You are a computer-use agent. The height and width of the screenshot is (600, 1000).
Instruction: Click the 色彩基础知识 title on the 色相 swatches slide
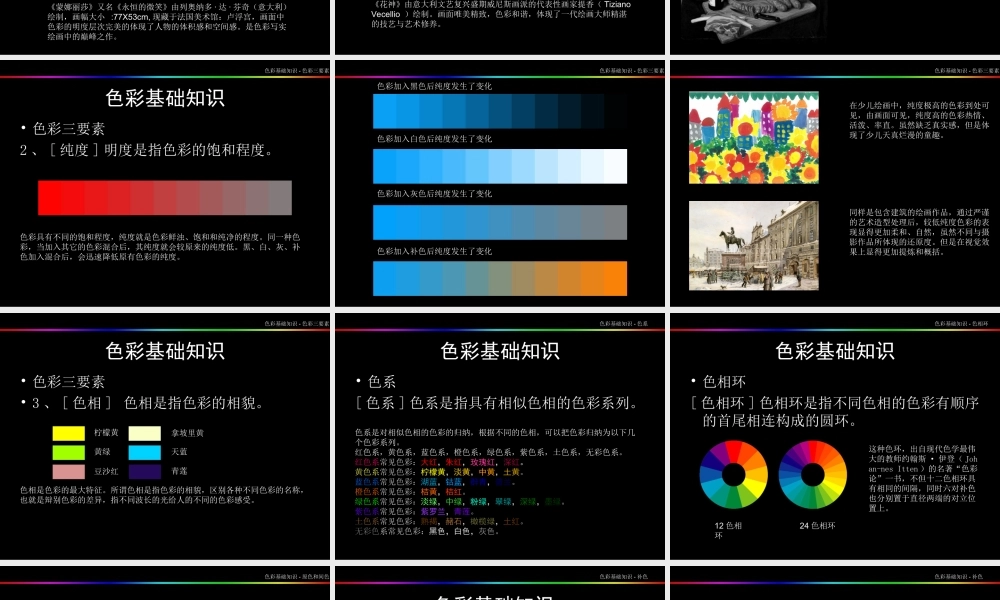coord(165,351)
